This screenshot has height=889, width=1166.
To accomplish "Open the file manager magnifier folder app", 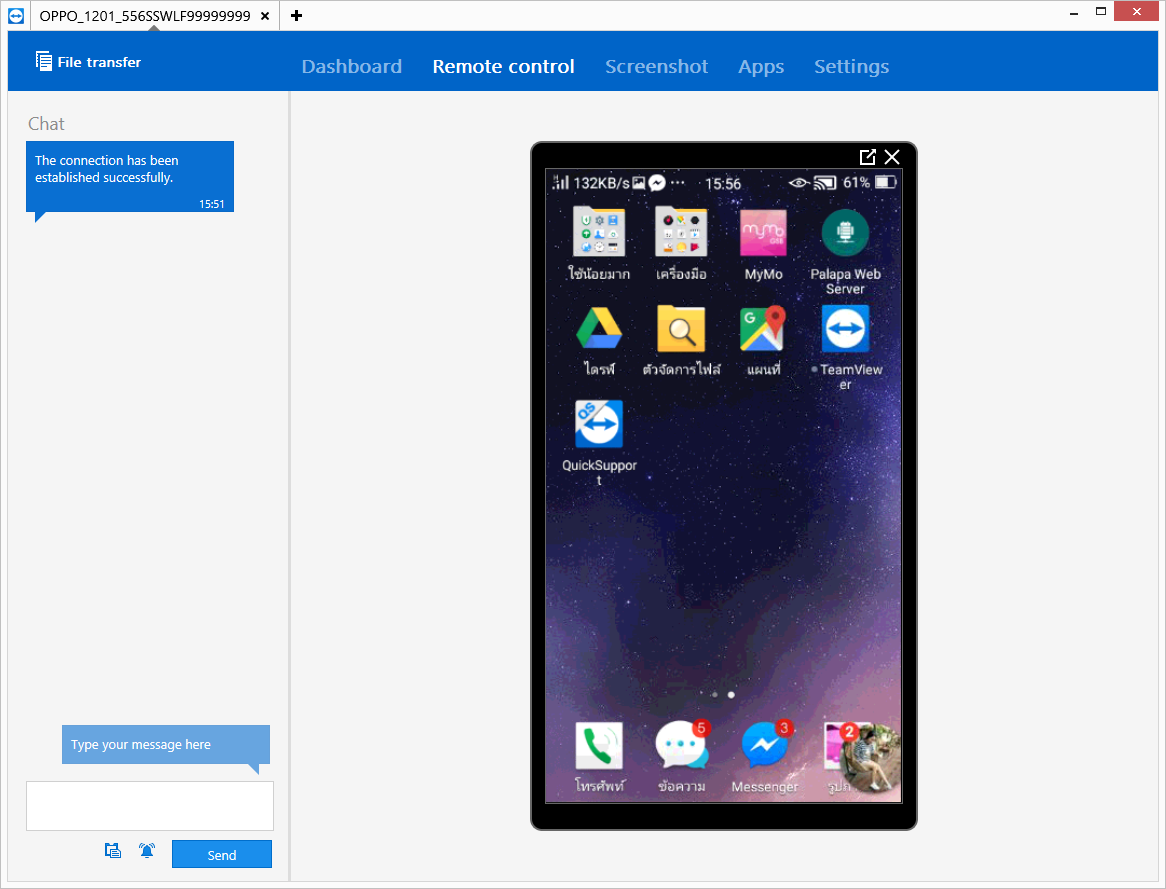I will tap(681, 330).
